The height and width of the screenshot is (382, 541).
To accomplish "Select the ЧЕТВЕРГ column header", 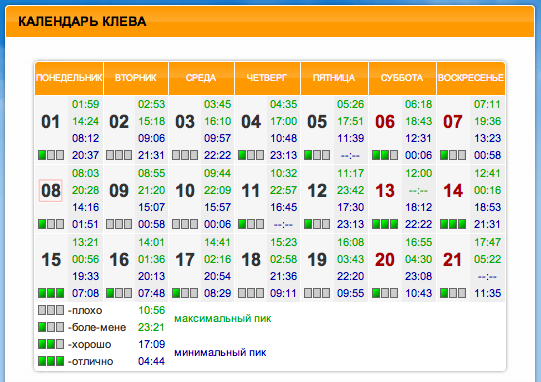I will (267, 78).
